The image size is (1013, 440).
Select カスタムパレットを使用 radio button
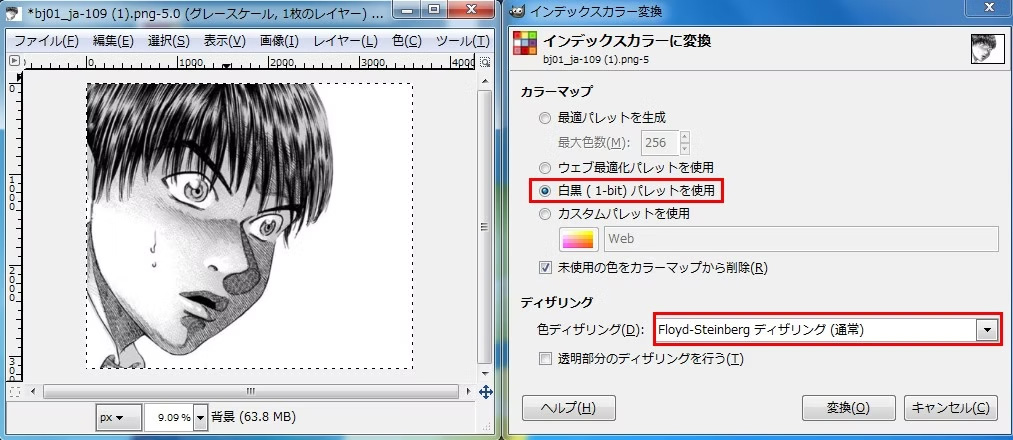pos(545,214)
